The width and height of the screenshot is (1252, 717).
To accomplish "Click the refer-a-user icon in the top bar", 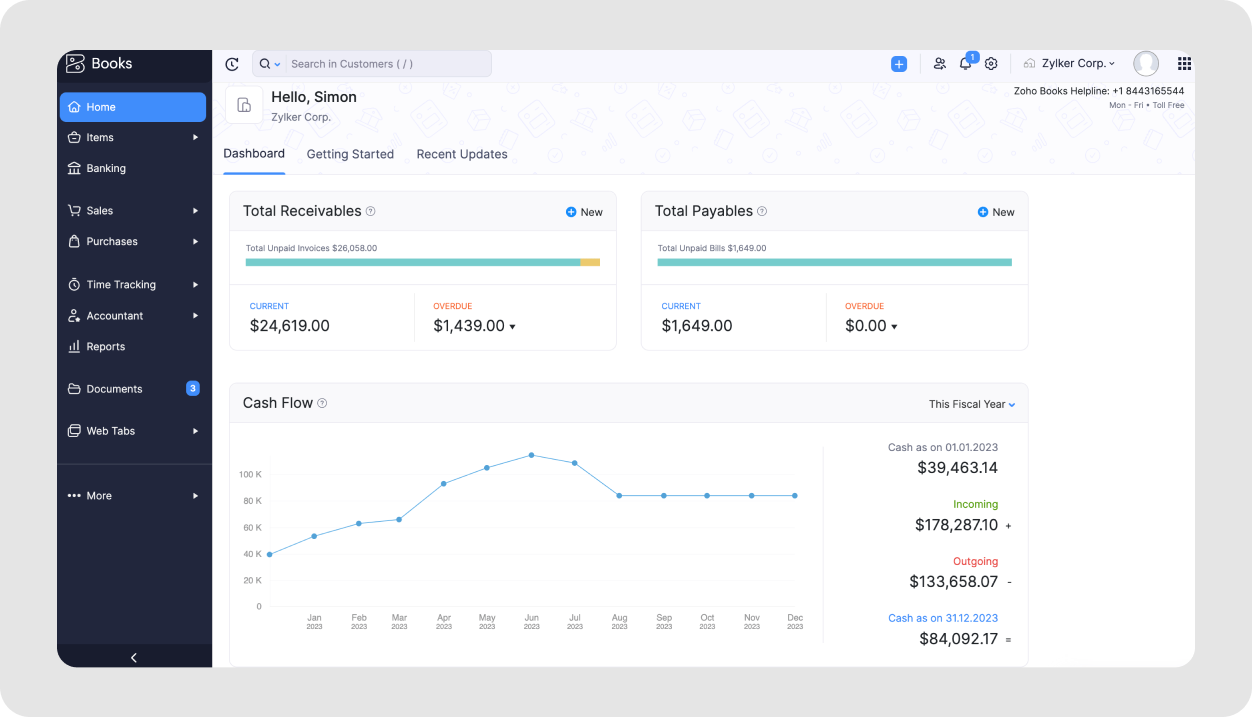I will 939,64.
